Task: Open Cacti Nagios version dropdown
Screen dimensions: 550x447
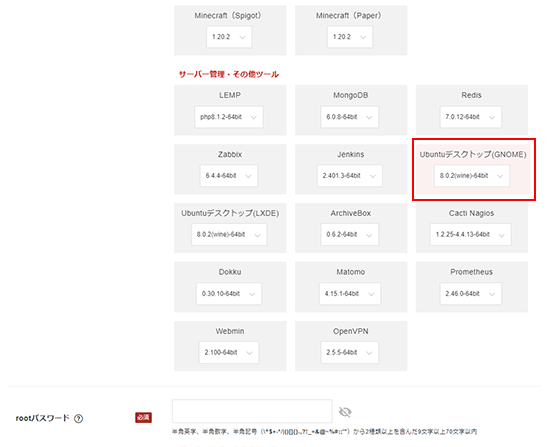Action: point(470,234)
